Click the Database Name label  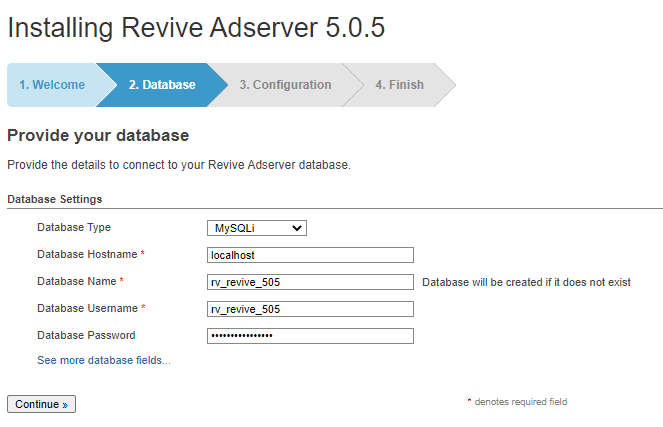(77, 281)
